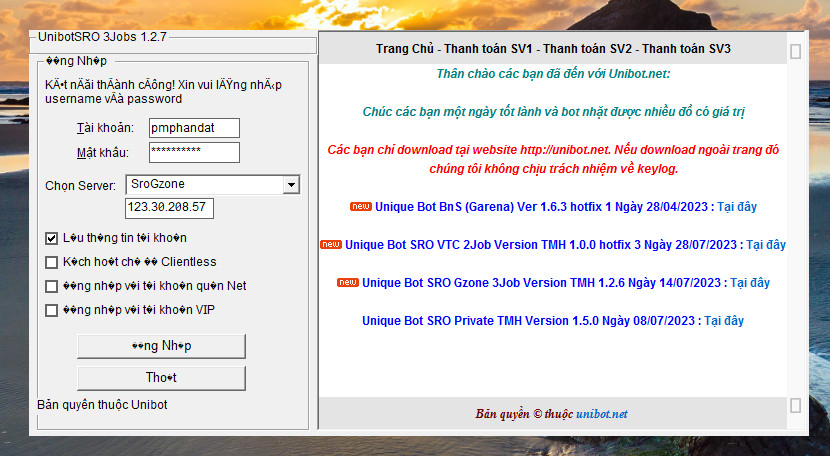This screenshot has width=830, height=456.
Task: Open the Thanh toán SV3 link
Action: tap(686, 49)
